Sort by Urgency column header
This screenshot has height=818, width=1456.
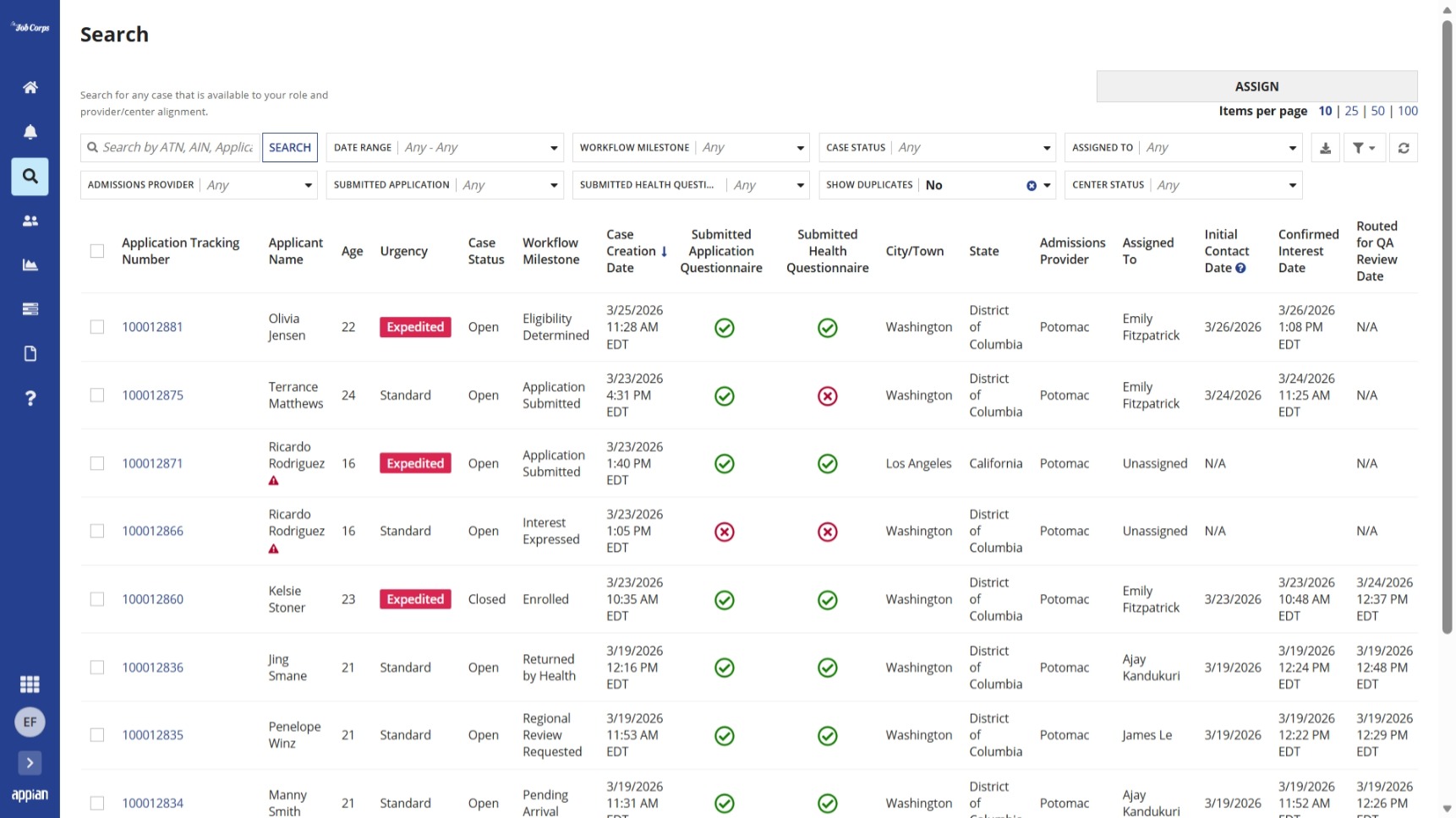tap(403, 251)
